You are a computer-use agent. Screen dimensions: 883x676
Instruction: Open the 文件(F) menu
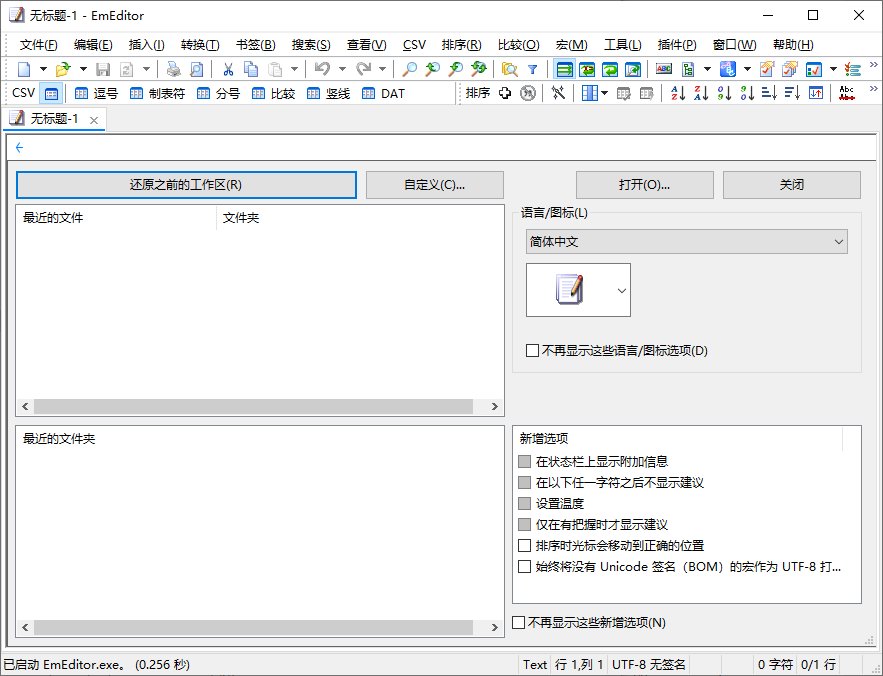click(38, 45)
